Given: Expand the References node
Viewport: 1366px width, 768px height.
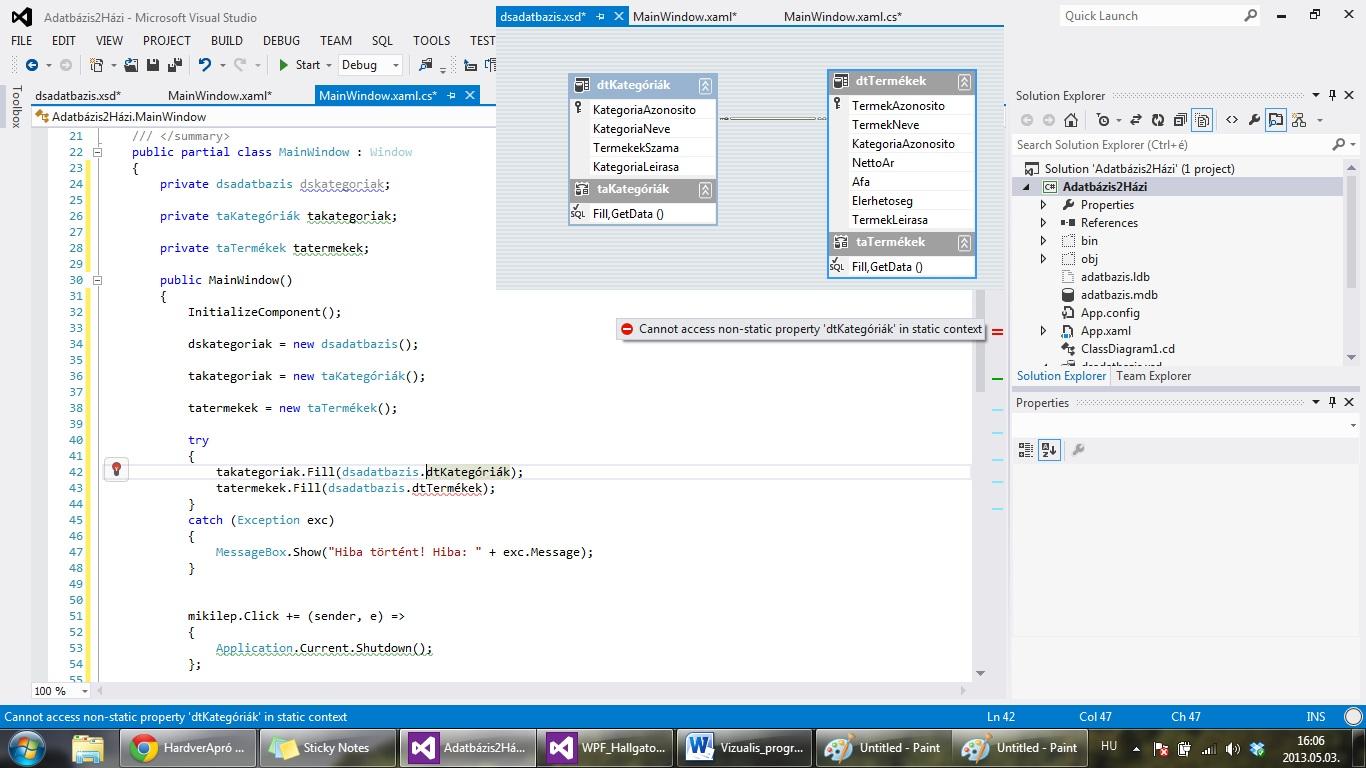Looking at the screenshot, I should 1044,223.
